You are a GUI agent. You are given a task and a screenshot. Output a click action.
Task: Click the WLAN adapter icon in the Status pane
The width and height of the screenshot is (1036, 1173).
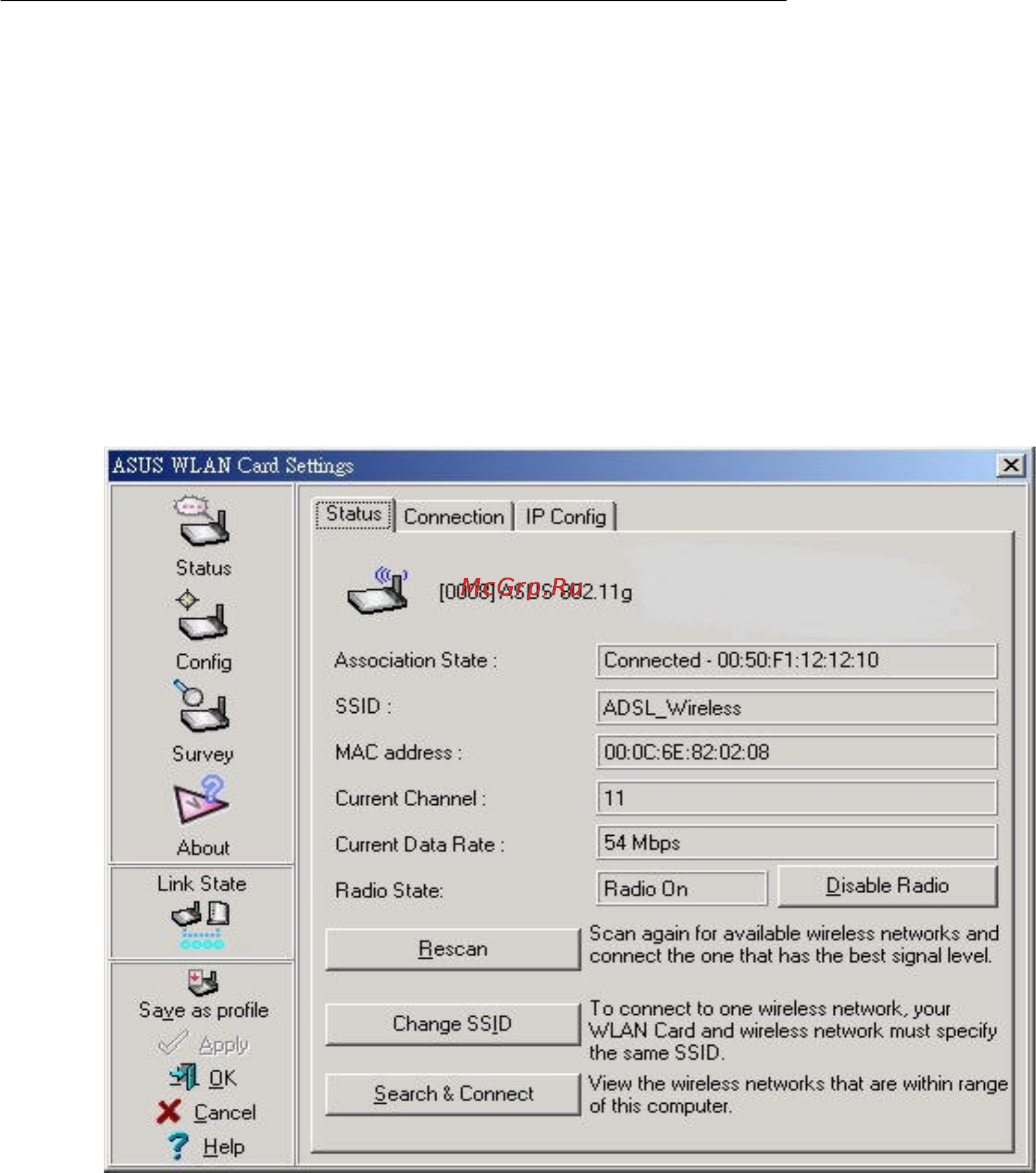377,590
